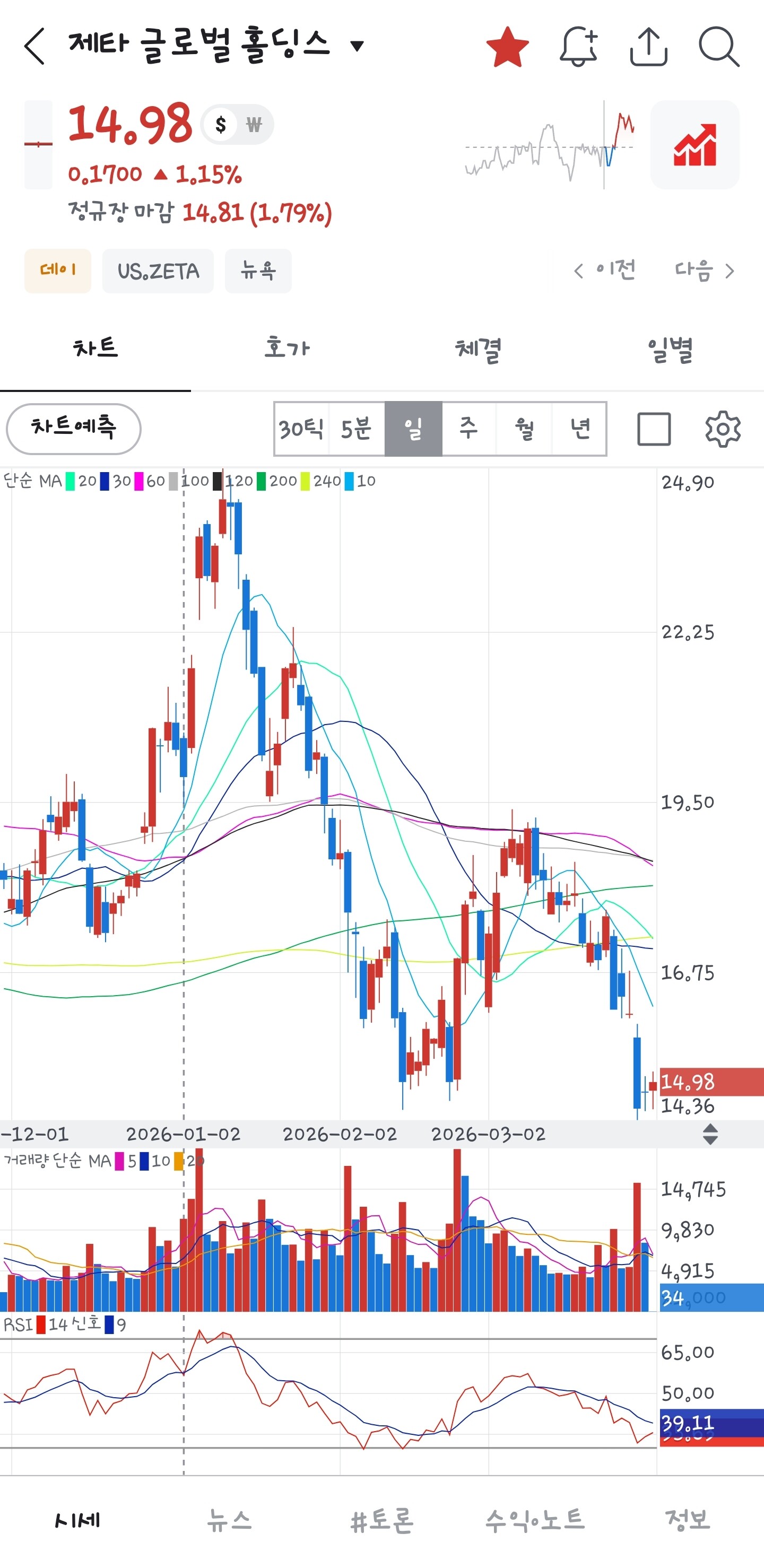Viewport: 764px width, 1568px height.
Task: Tap the 24.90 price axis label
Action: [688, 483]
